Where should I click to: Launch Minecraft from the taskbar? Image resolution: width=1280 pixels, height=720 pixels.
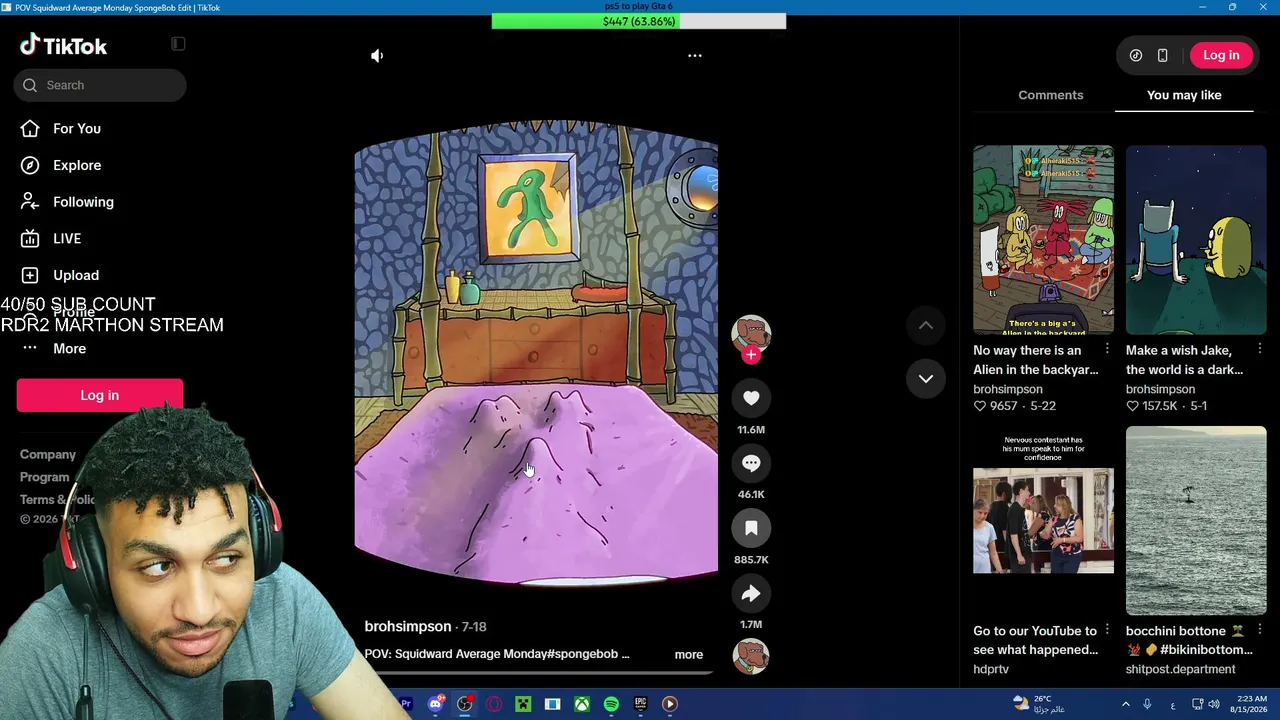523,704
